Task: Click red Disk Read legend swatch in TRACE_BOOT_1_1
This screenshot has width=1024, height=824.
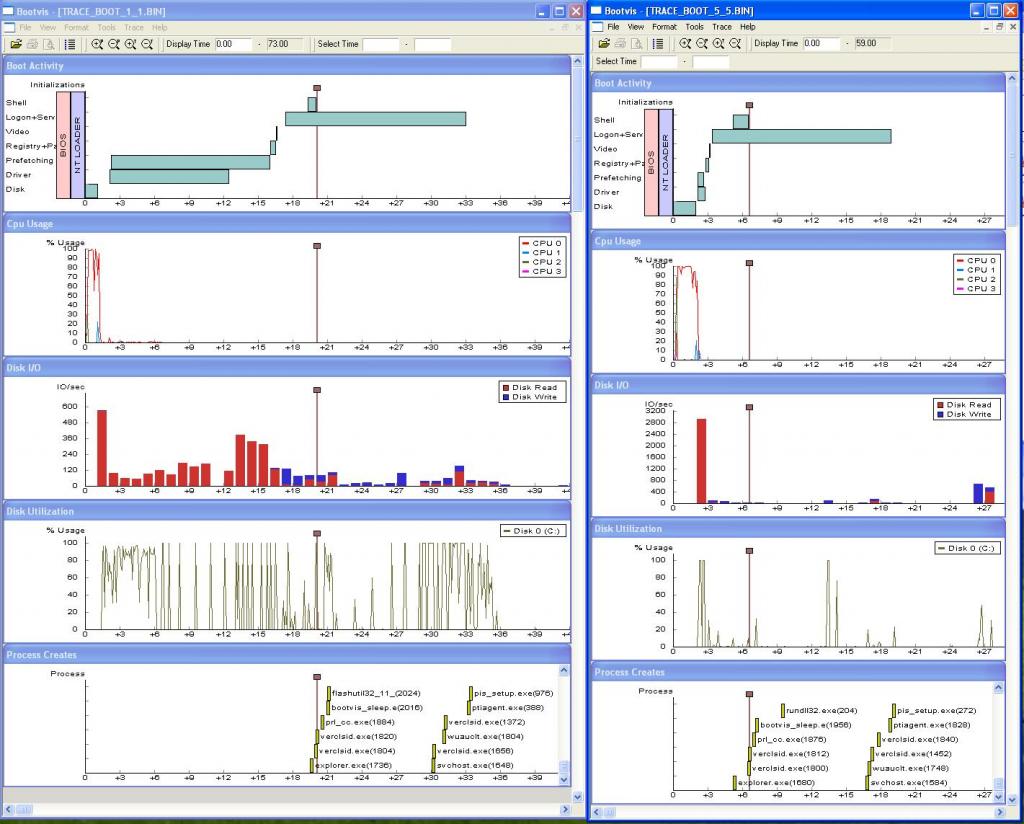Action: (x=505, y=387)
